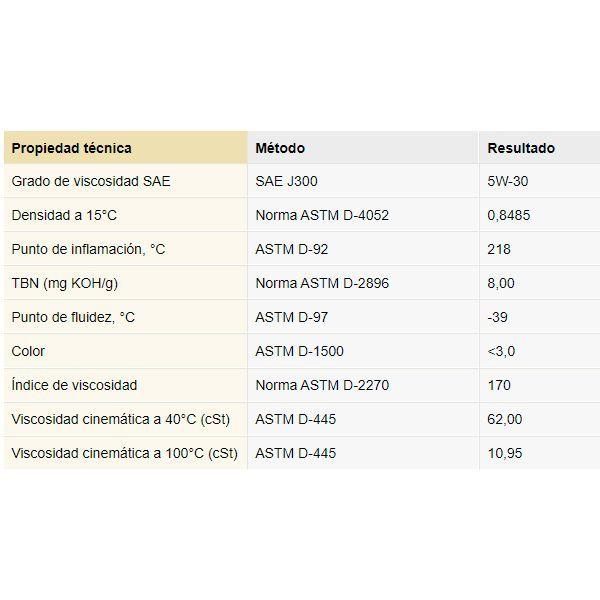Viewport: 600px width, 600px height.
Task: Select the 'Índice de viscosidad' row label
Action: coord(74,385)
